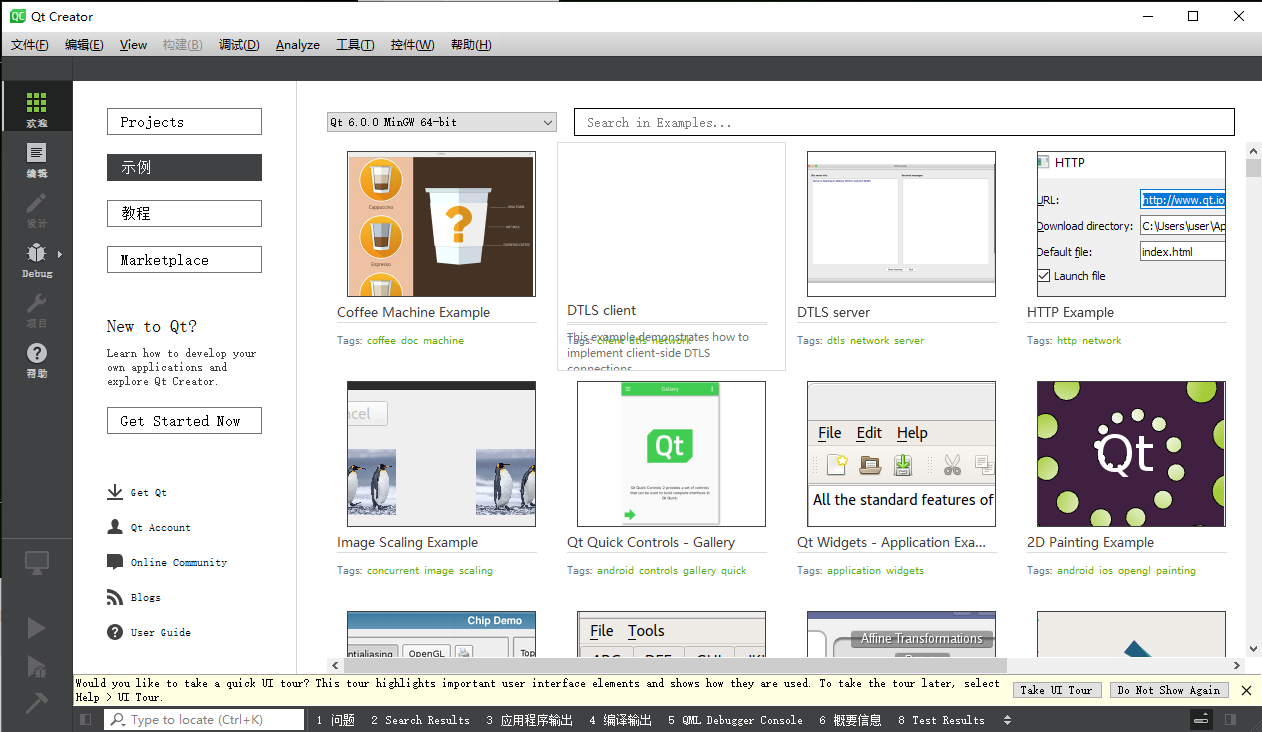Select the hammer Build icon
The image size is (1262, 732).
click(x=37, y=698)
